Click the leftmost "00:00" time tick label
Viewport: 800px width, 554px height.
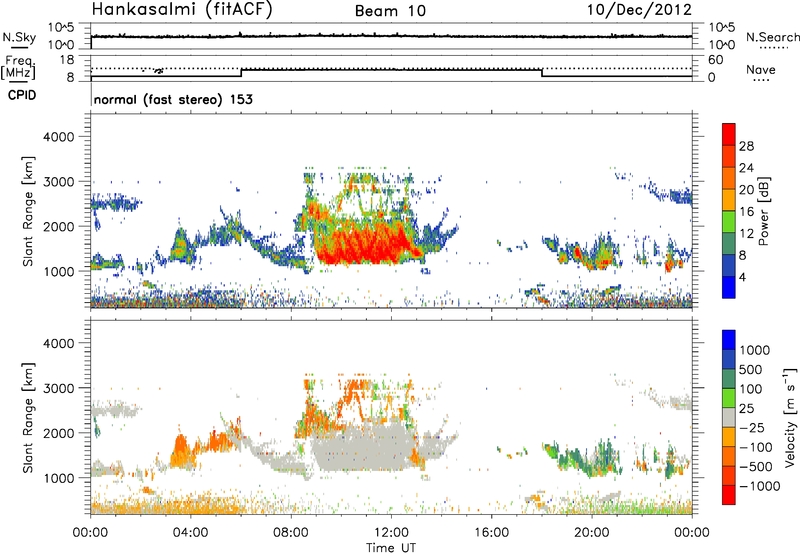pos(90,533)
